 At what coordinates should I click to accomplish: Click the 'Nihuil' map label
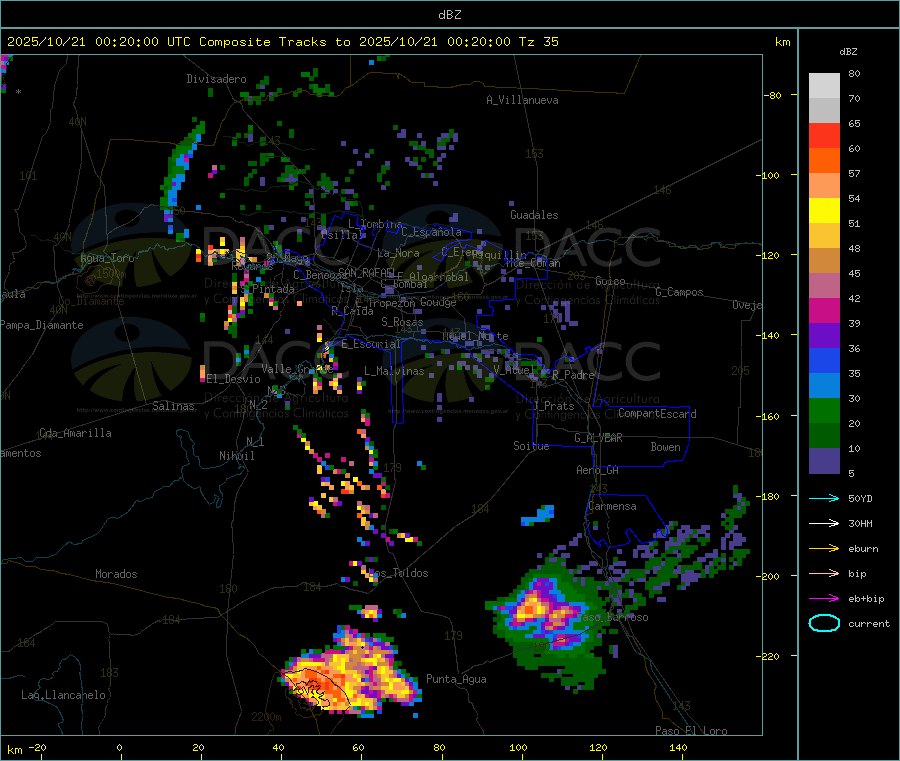pos(236,456)
